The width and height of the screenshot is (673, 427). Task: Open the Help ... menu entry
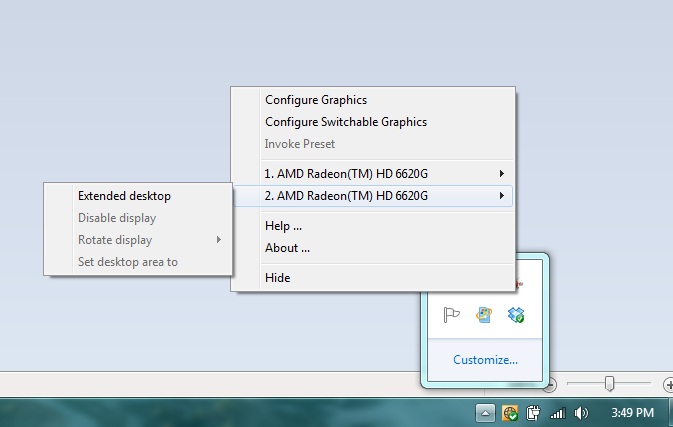pos(373,226)
